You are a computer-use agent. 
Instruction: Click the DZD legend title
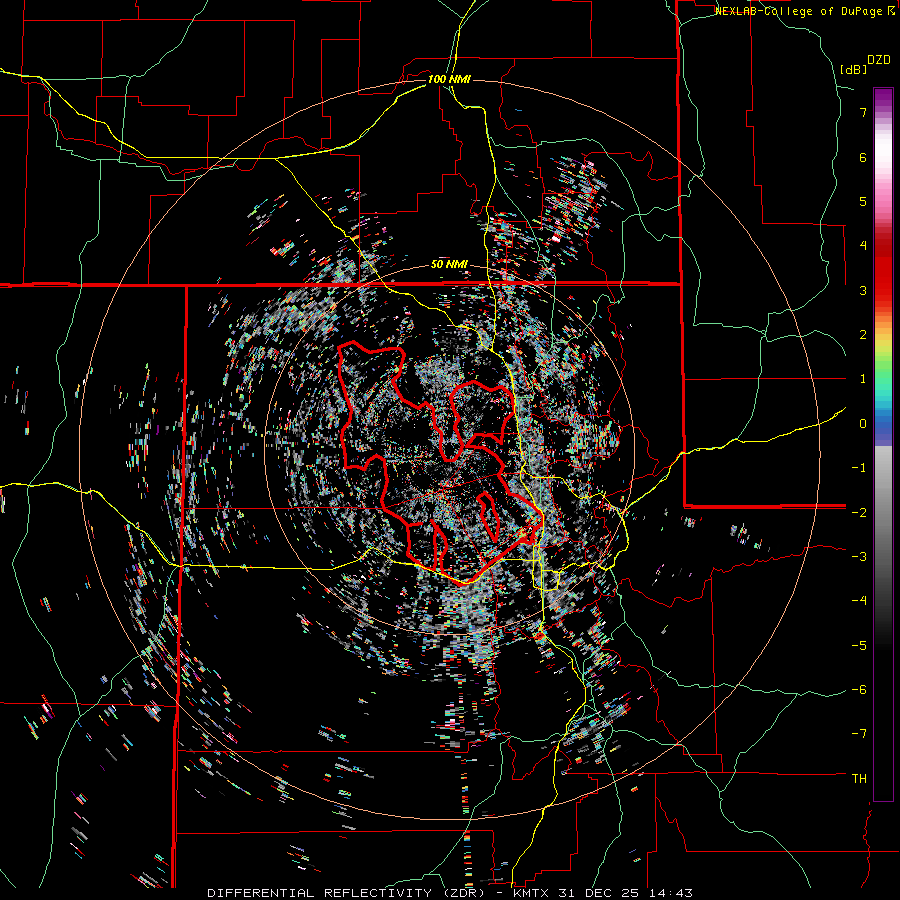point(878,60)
